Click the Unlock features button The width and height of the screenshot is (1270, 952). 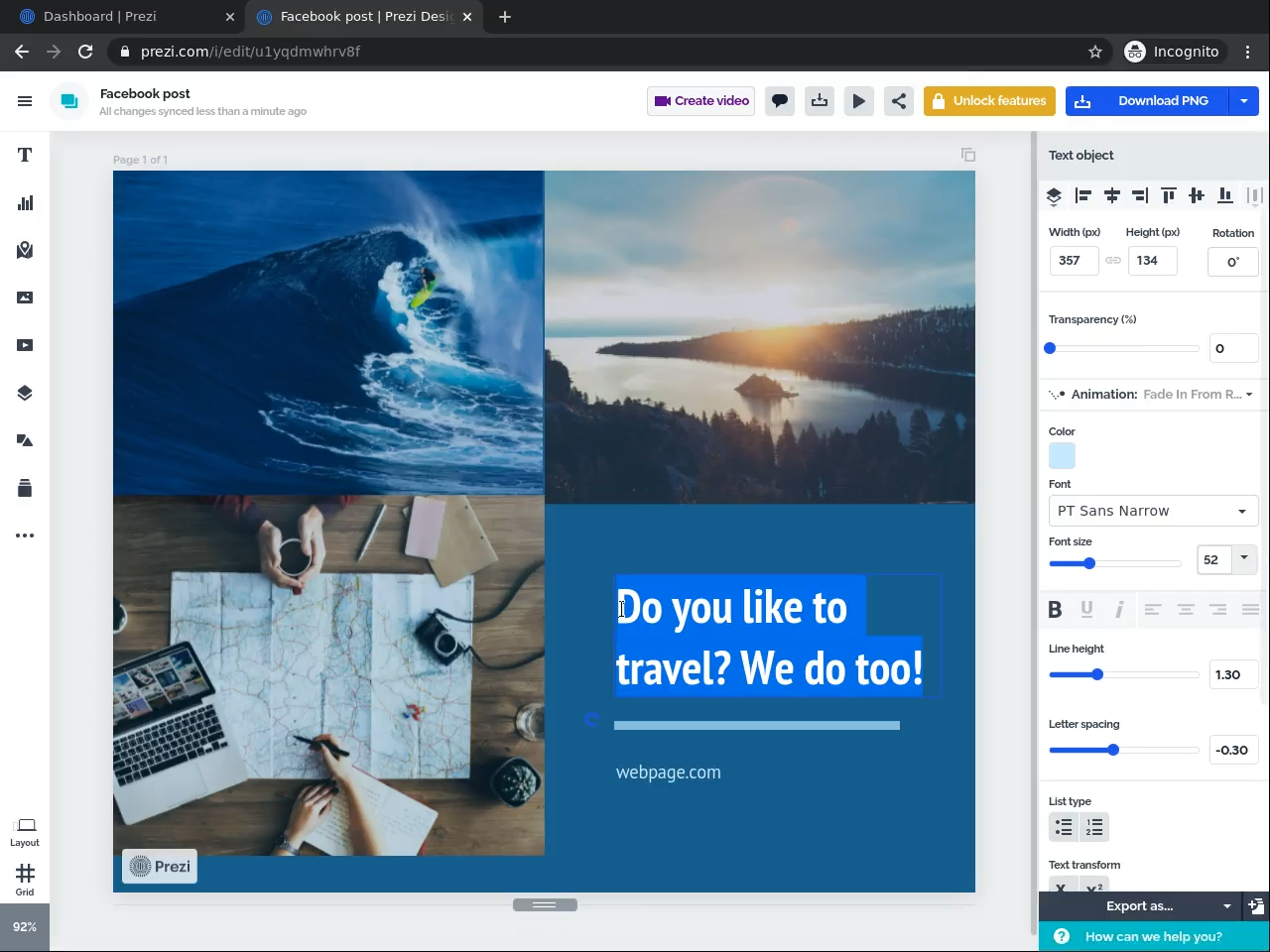pyautogui.click(x=989, y=101)
